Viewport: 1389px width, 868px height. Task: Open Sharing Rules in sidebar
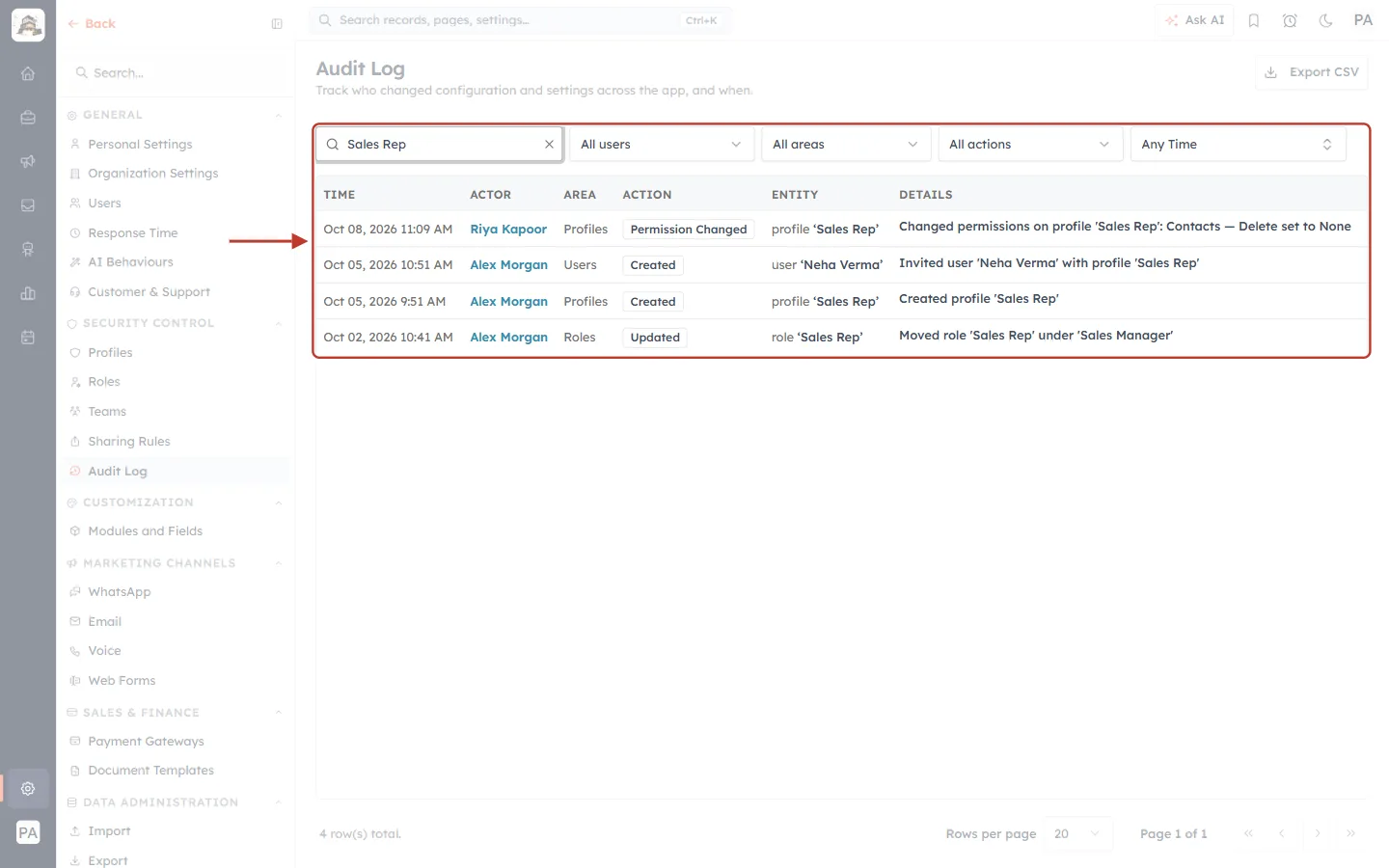128,442
